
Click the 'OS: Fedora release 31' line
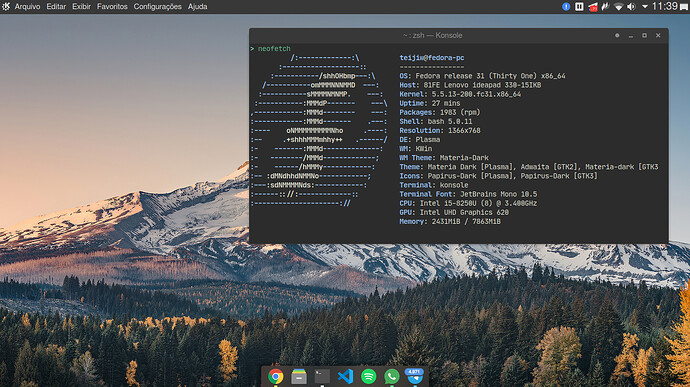[x=482, y=76]
